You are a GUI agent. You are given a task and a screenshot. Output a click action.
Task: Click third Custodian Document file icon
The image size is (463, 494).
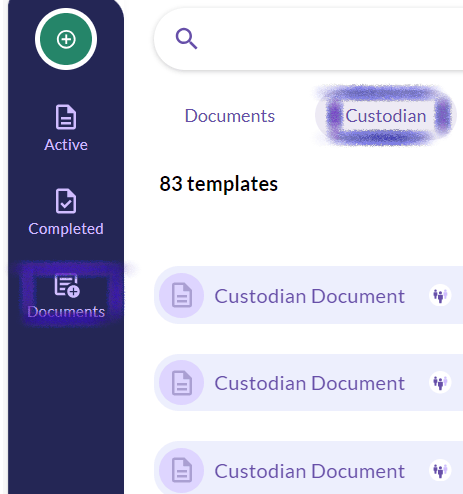click(181, 470)
